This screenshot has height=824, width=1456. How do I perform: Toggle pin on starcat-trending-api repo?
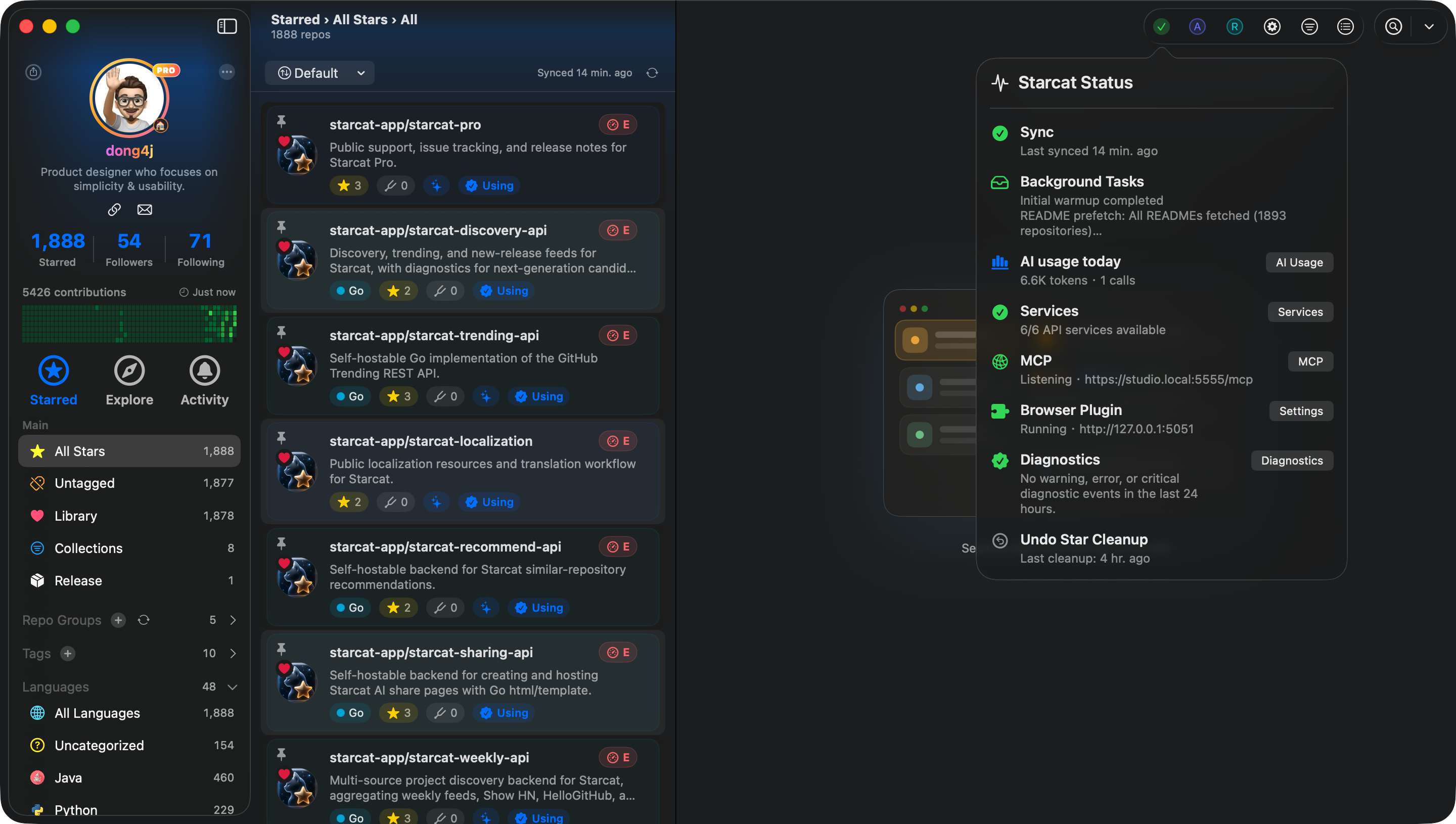[281, 332]
